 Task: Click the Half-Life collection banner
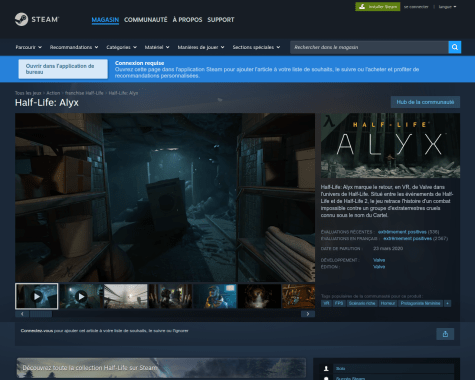(161, 368)
